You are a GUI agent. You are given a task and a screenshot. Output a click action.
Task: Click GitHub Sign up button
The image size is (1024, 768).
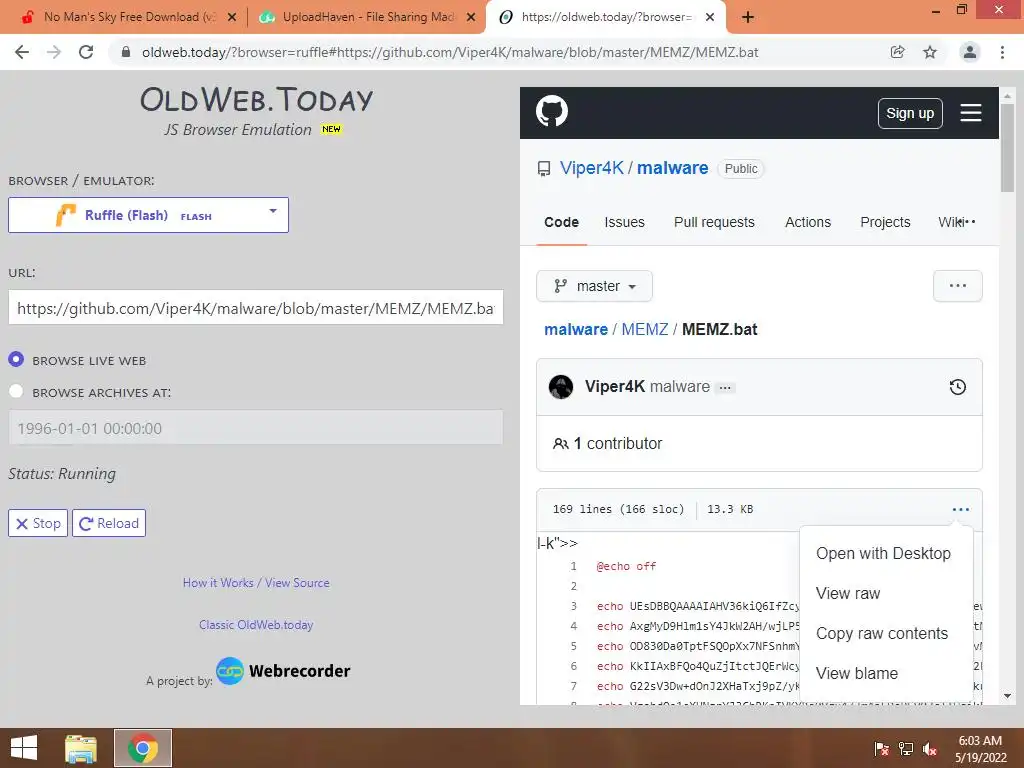[910, 113]
